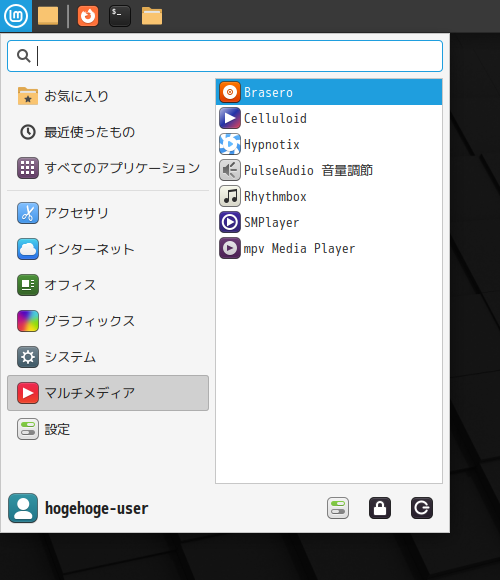Select the 設定 category
The image size is (500, 580).
108,429
